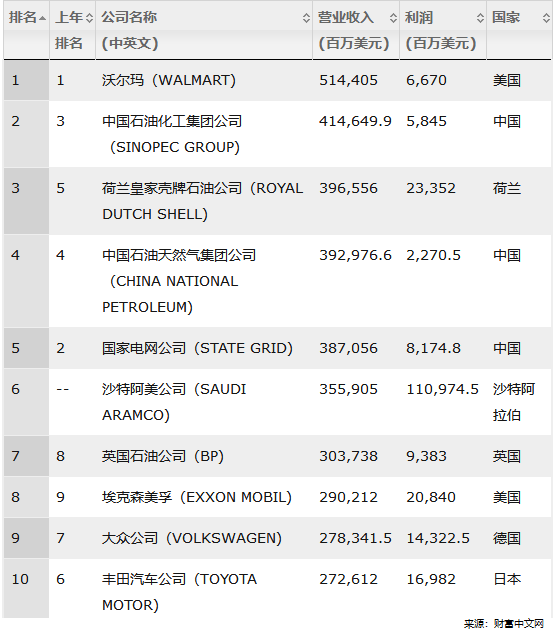
Task: Click sort arrows beside 利润 header
Action: click(480, 18)
